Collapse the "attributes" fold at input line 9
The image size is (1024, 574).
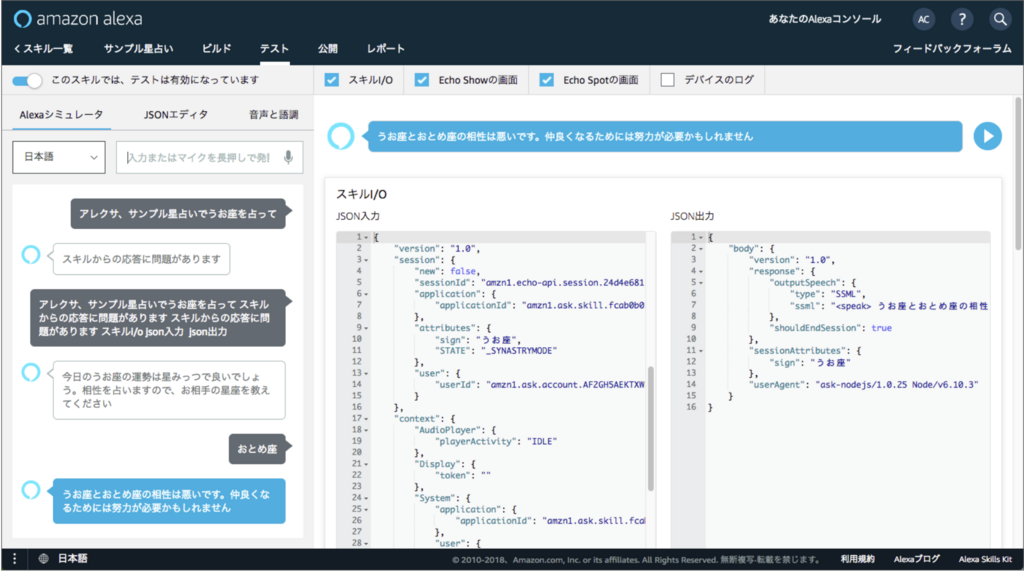(x=366, y=328)
